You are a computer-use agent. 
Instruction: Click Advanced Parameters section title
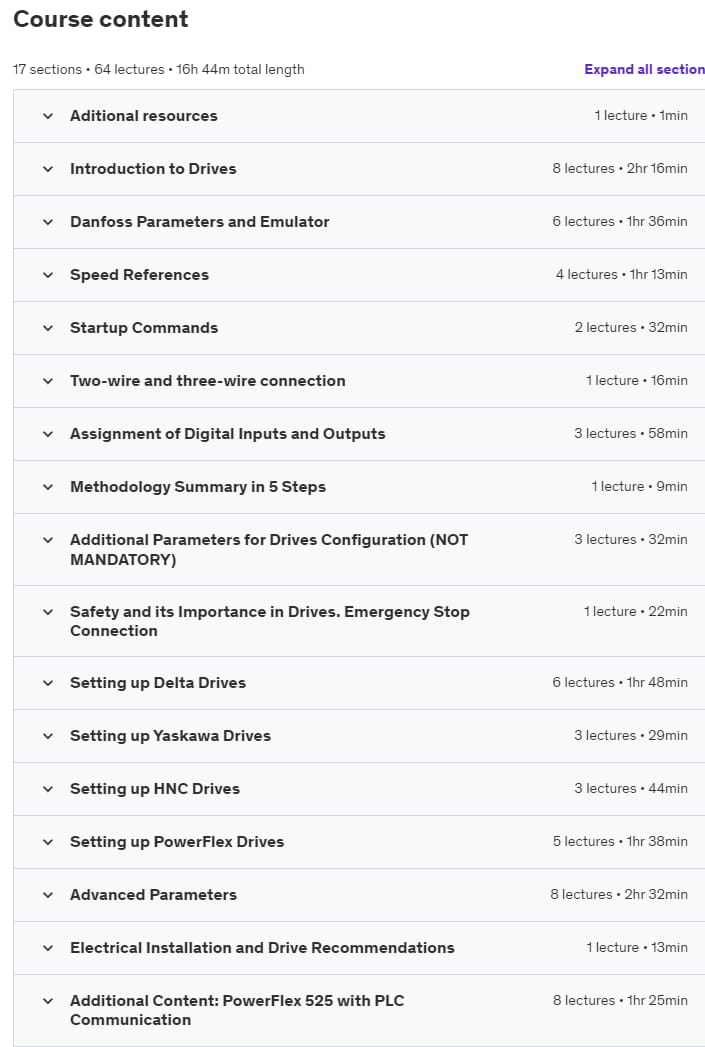(153, 895)
